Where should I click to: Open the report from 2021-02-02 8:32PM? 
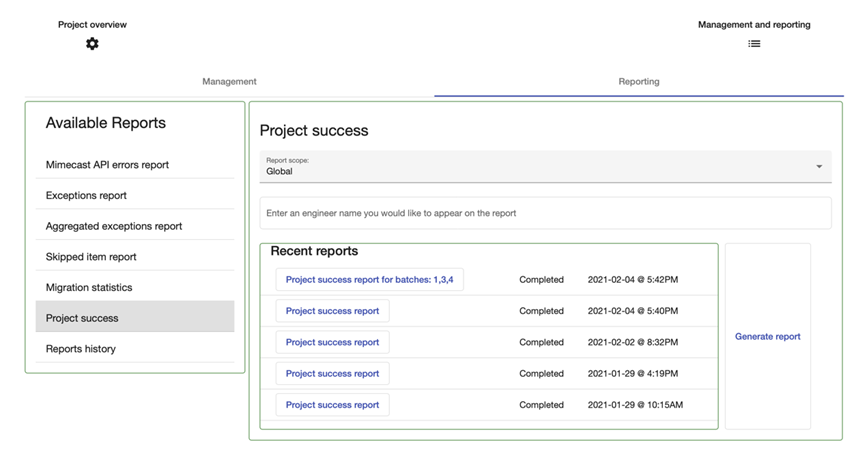click(332, 342)
